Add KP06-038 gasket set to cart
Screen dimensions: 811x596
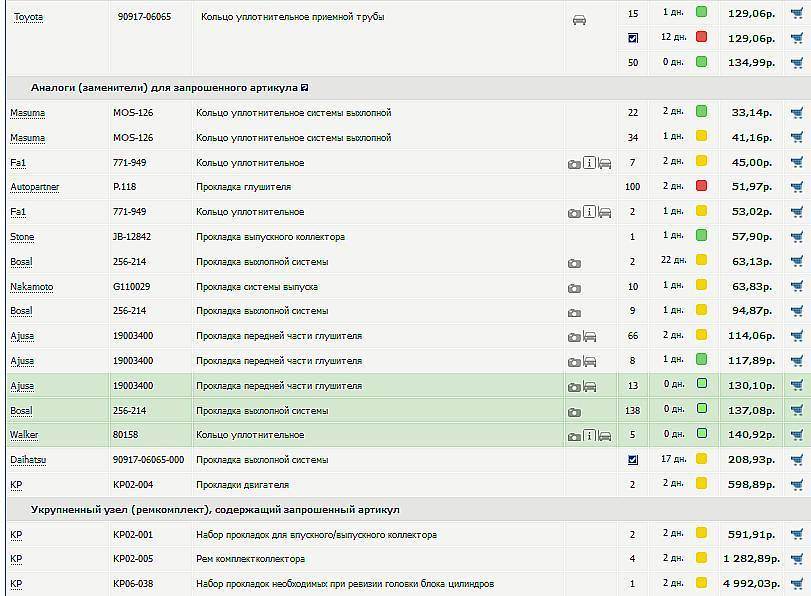[x=797, y=584]
